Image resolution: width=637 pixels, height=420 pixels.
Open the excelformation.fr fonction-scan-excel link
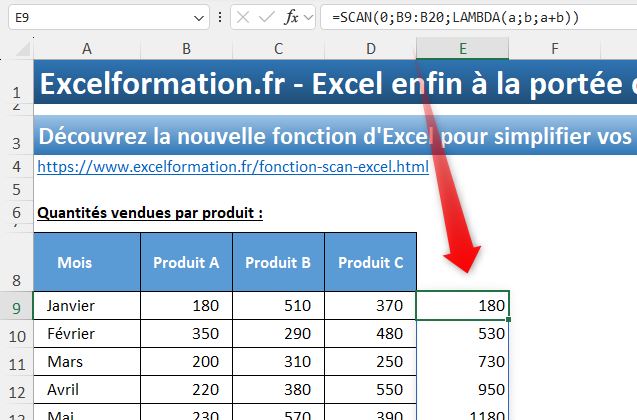pyautogui.click(x=233, y=167)
